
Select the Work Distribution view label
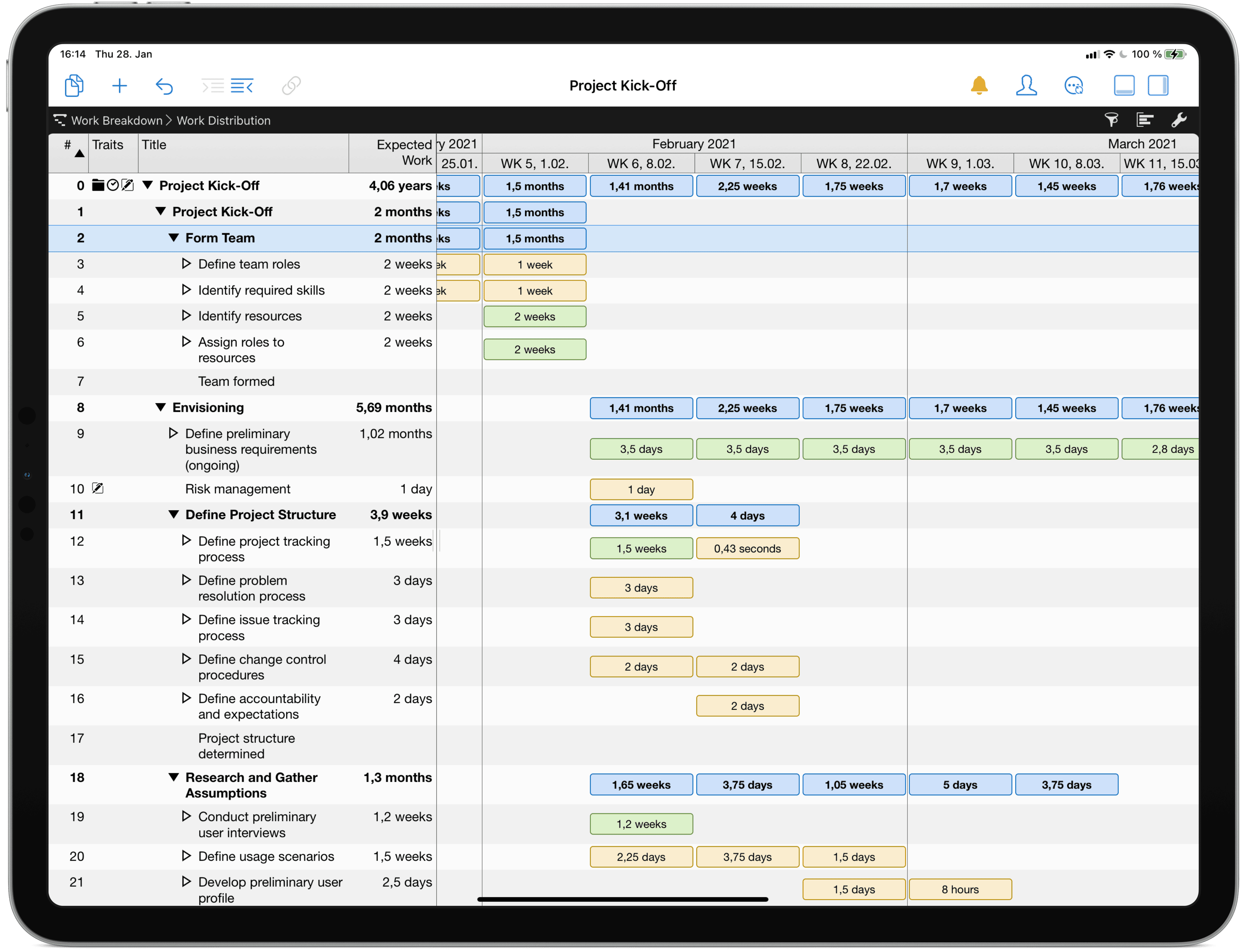[x=223, y=120]
